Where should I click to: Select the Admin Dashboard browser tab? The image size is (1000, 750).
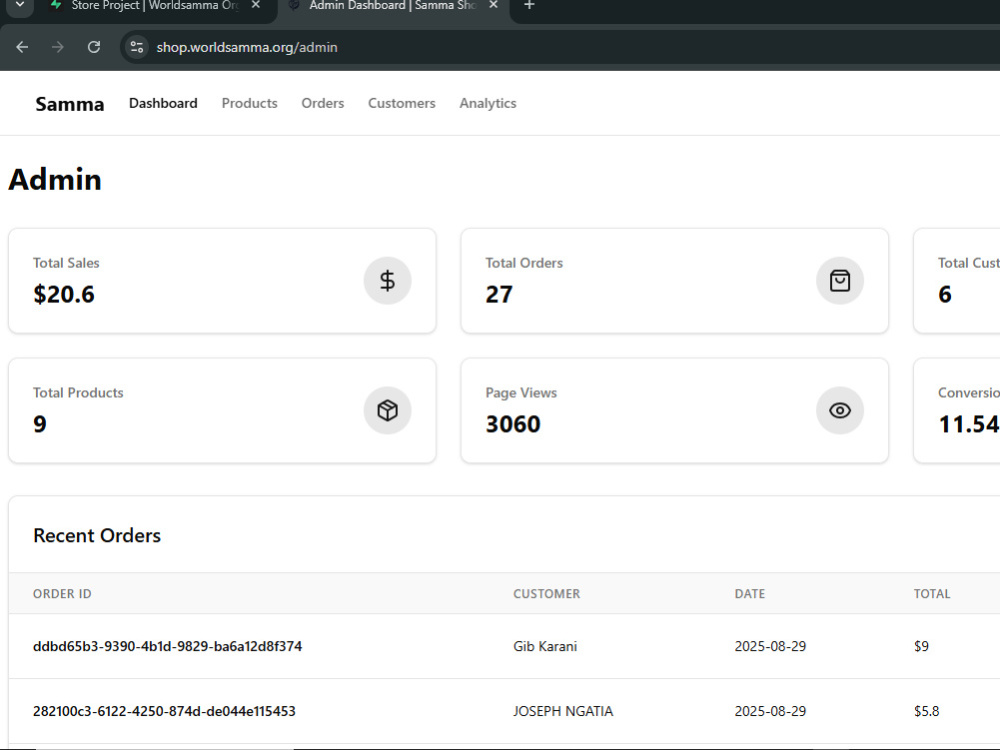click(392, 6)
